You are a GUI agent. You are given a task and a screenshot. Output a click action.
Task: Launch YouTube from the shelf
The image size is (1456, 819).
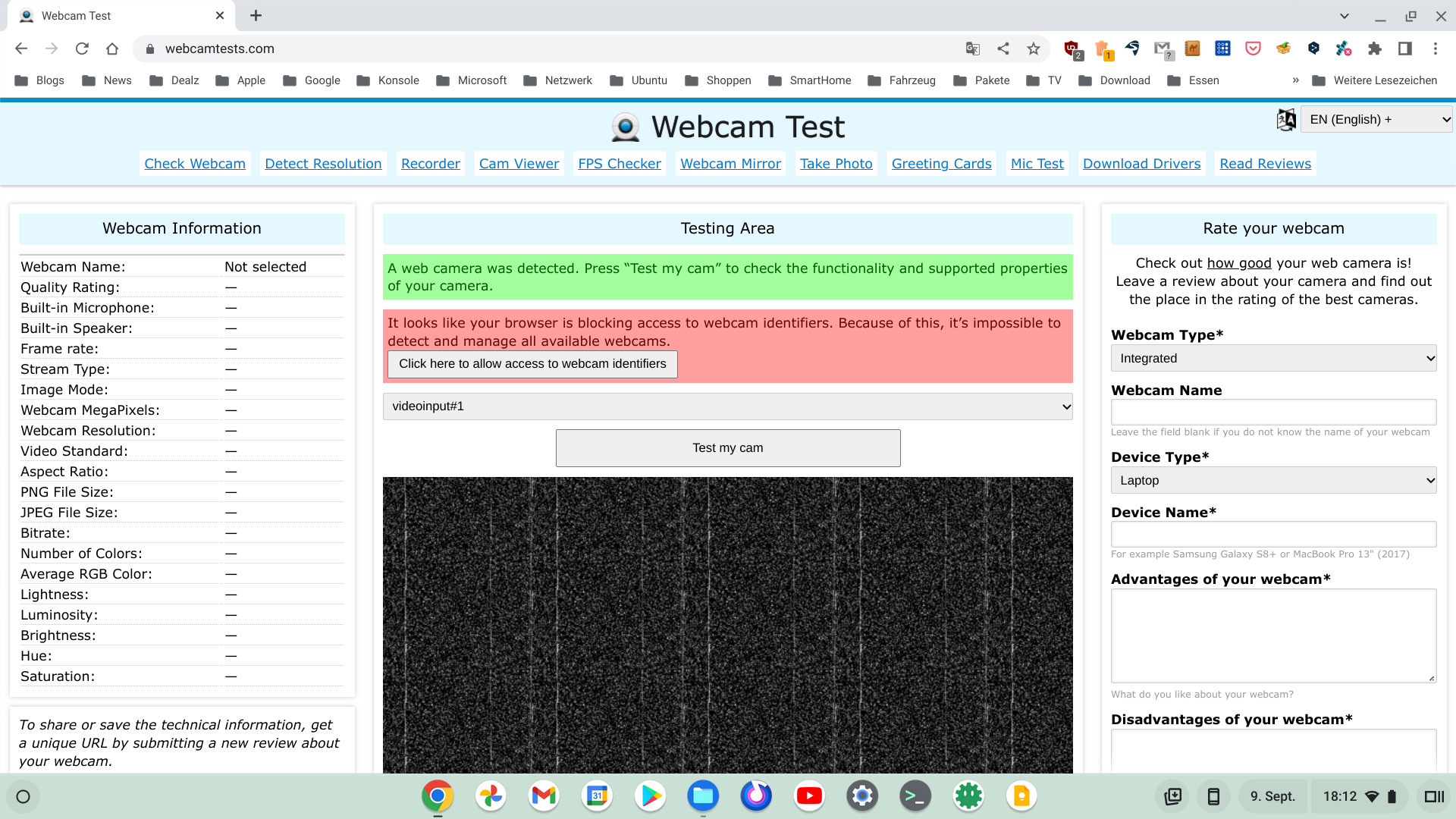point(809,795)
